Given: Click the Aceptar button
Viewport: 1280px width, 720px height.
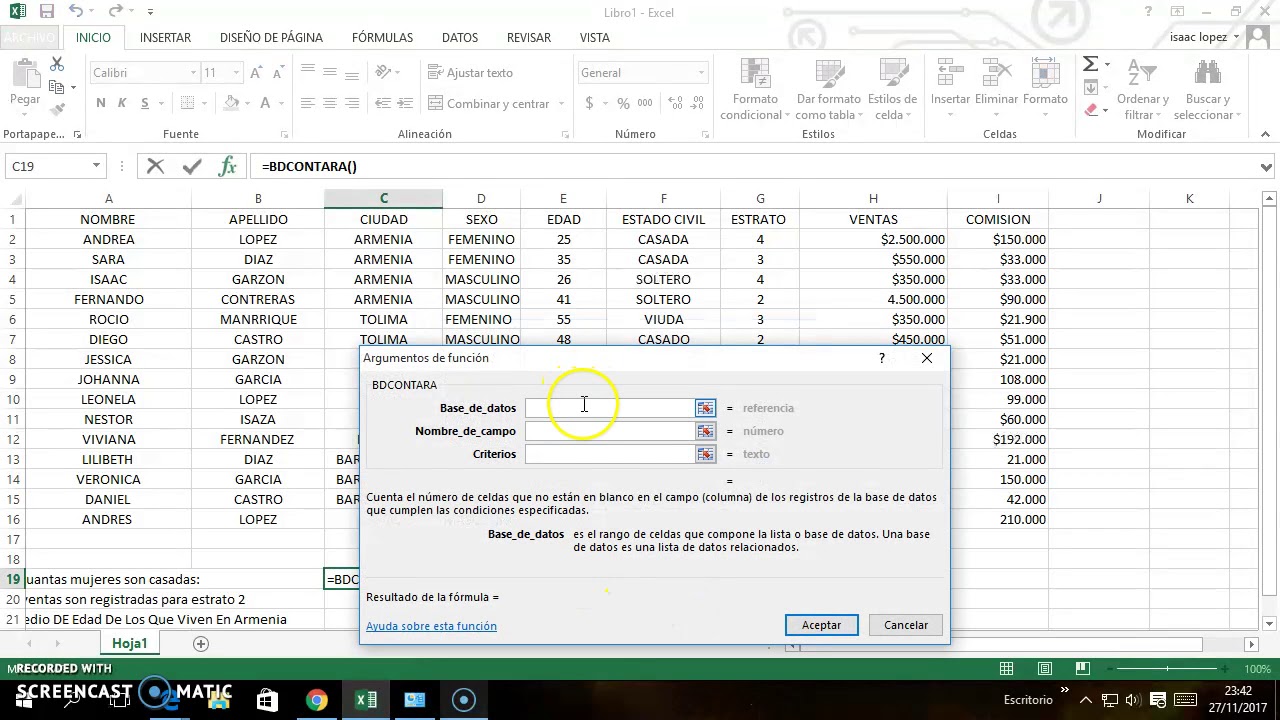Looking at the screenshot, I should [x=821, y=625].
